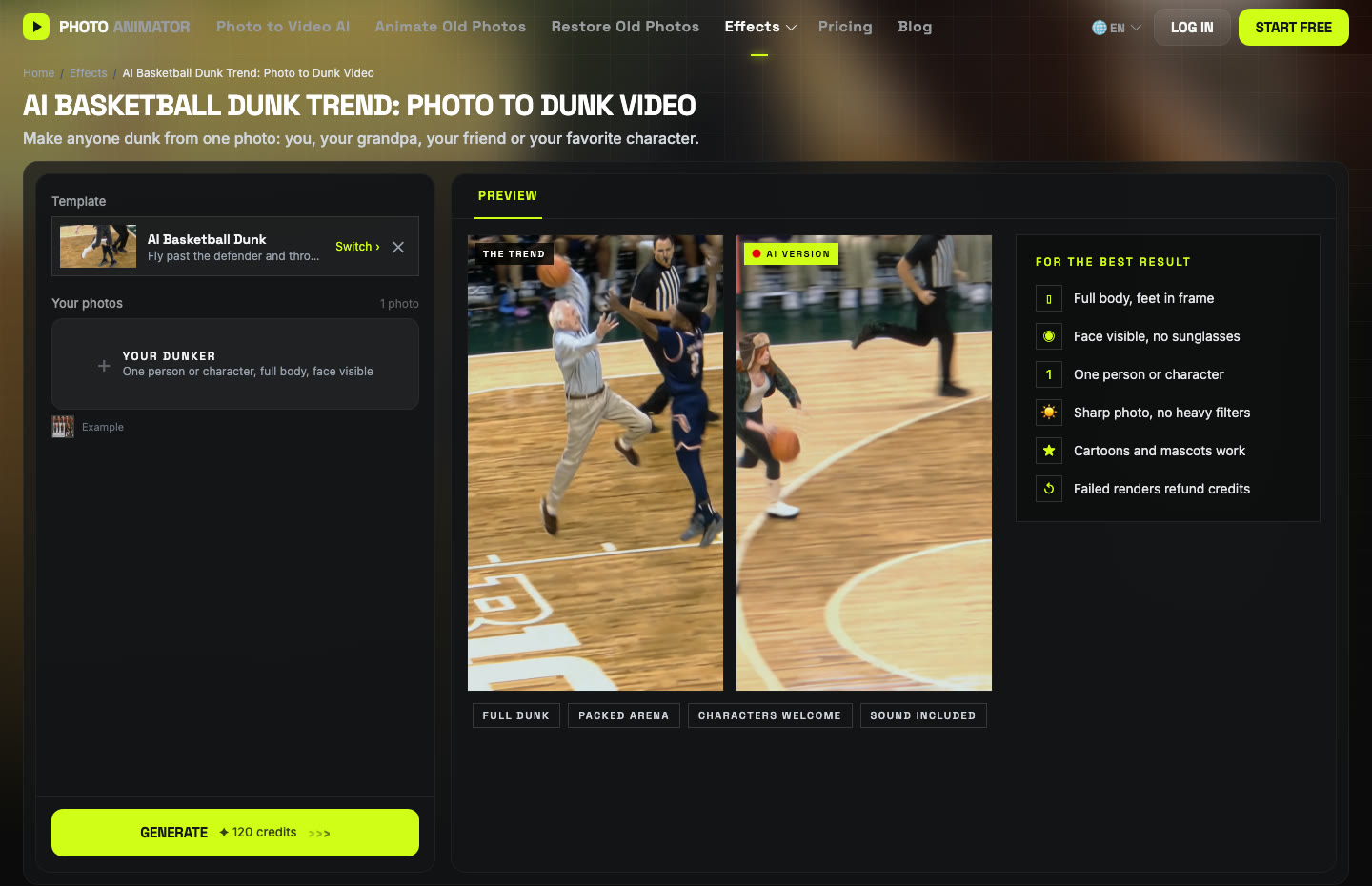
Task: Open Restore Old Photos page
Action: pyautogui.click(x=625, y=27)
